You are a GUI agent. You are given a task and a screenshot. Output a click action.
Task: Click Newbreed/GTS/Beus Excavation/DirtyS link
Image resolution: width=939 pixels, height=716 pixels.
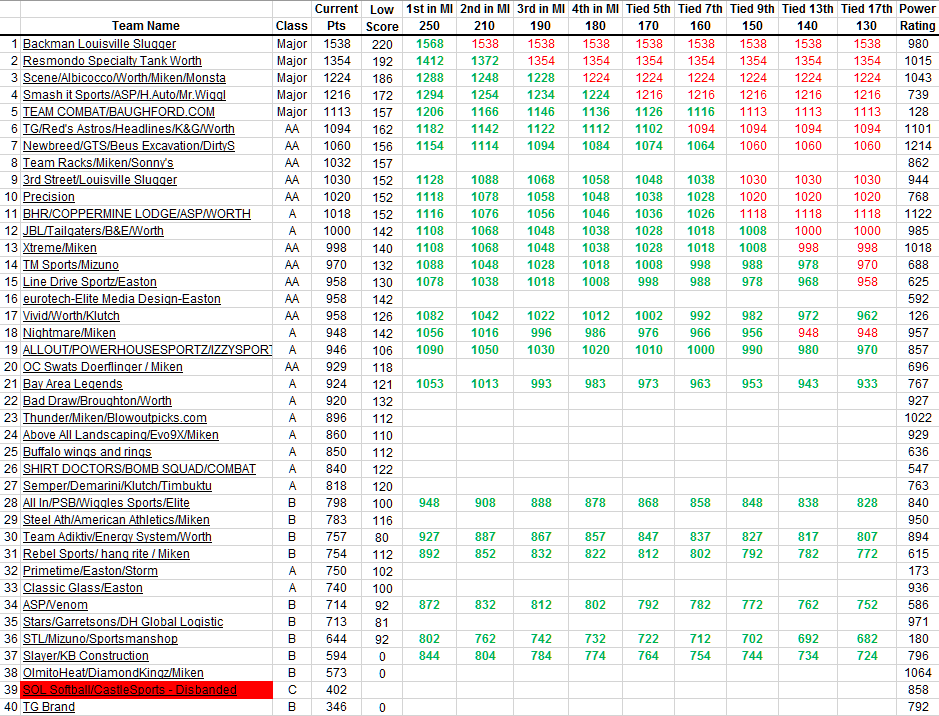[x=129, y=145]
